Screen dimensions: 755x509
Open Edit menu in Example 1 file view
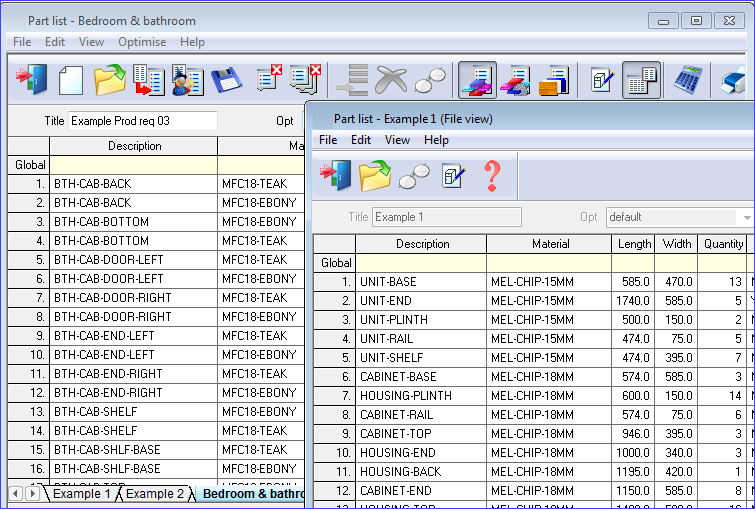click(361, 140)
